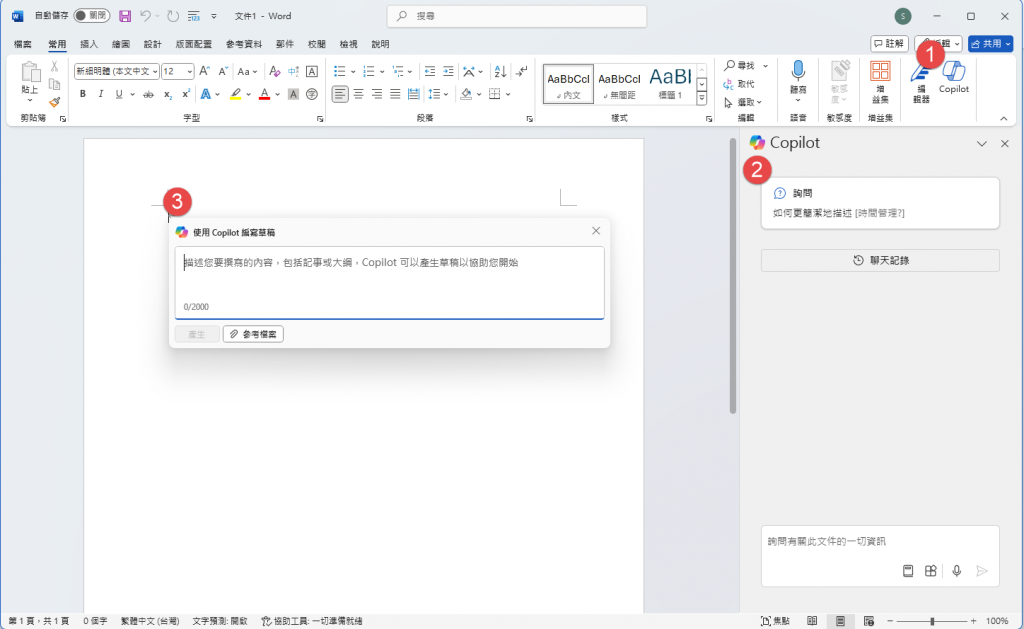Click the Paste (貼上) clipboard icon
The height and width of the screenshot is (629, 1024).
point(29,73)
